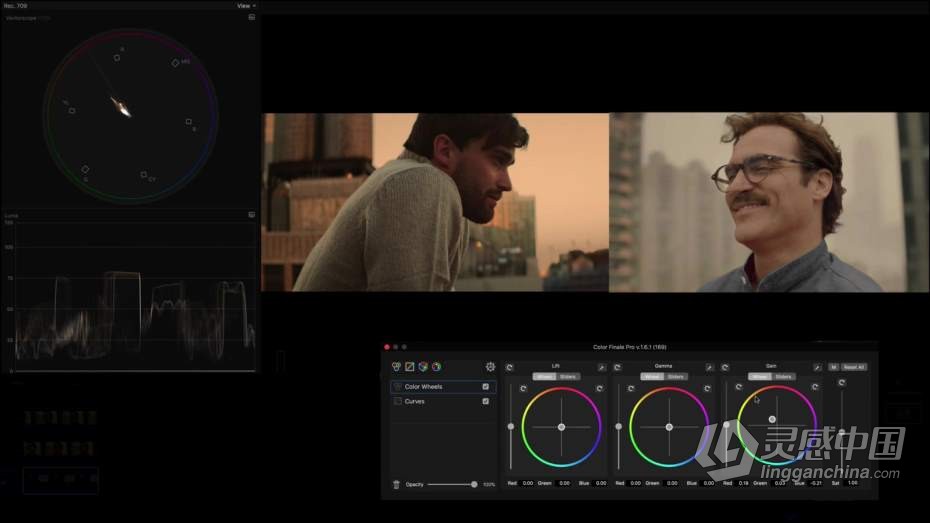This screenshot has height=523, width=930.
Task: Click the Lift color wheel center puck
Action: [561, 427]
